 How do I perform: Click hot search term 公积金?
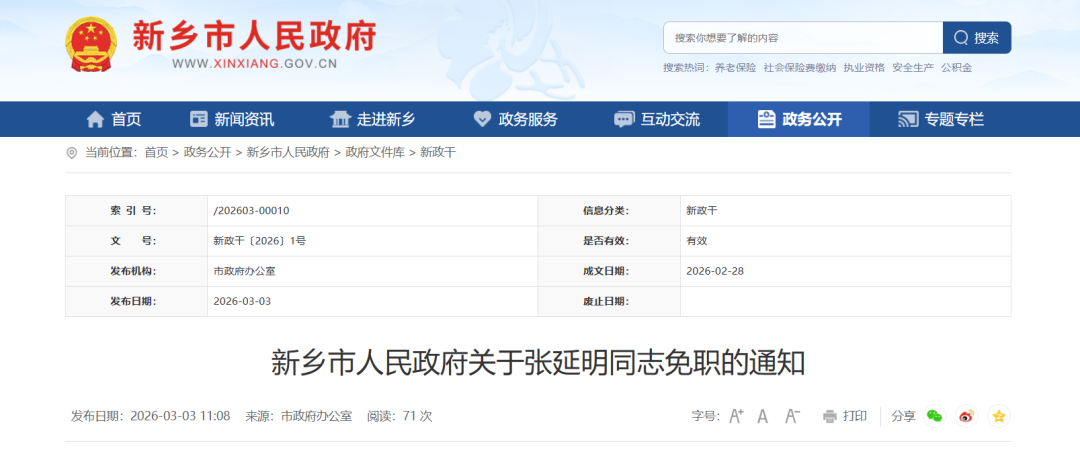point(956,68)
